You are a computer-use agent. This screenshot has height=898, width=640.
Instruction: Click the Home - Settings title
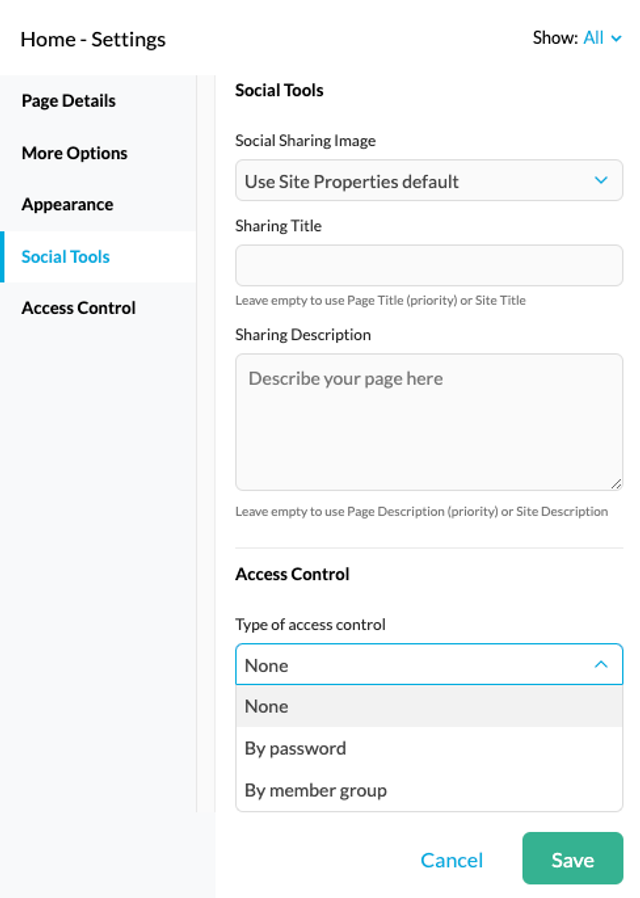93,40
